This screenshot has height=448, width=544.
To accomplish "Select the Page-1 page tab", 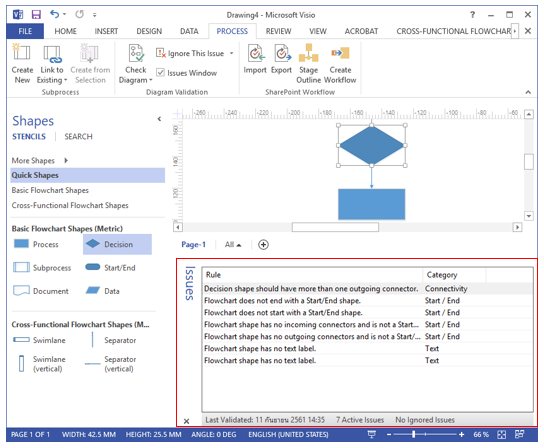I will click(193, 245).
